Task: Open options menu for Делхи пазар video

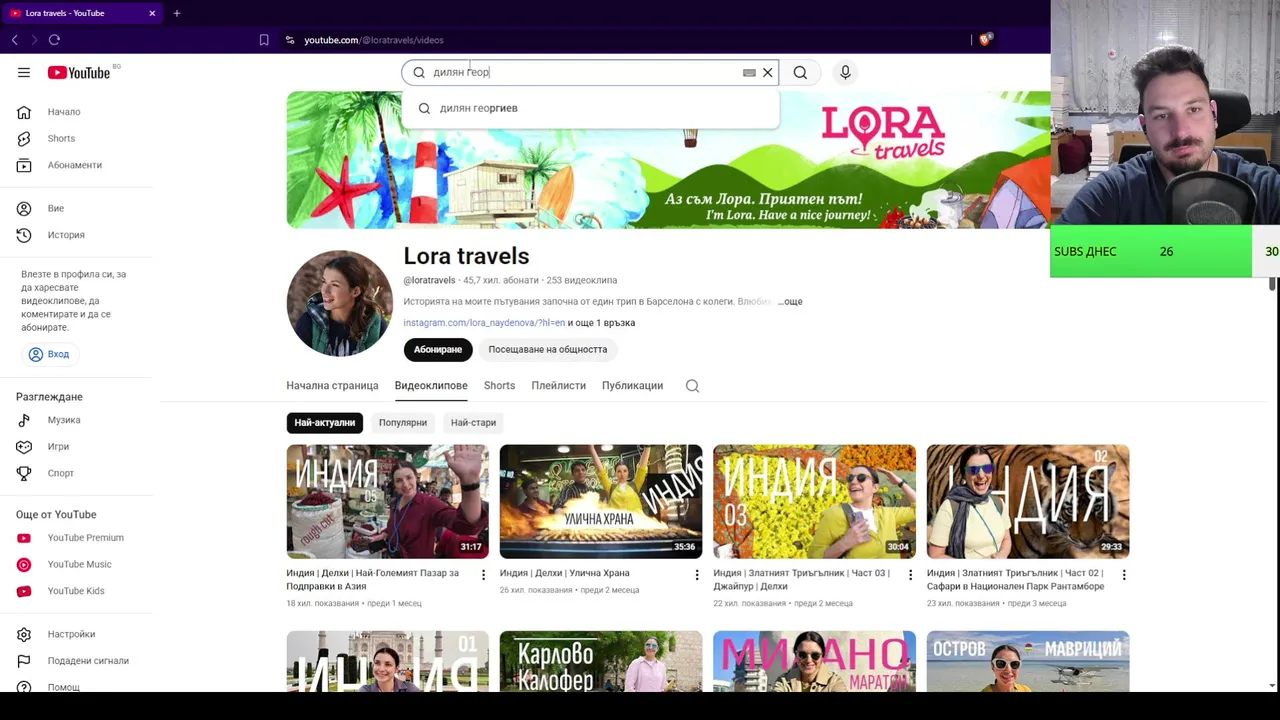Action: (483, 575)
